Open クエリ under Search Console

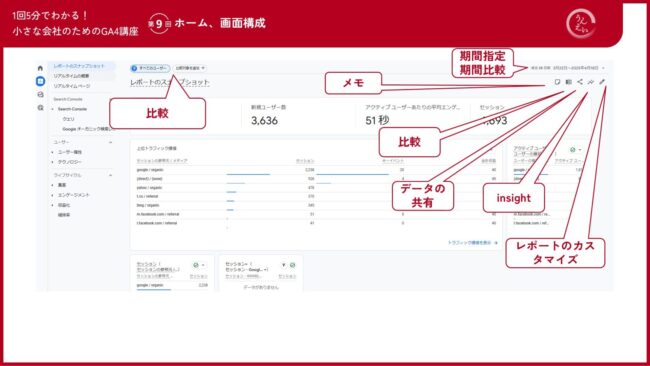68,119
